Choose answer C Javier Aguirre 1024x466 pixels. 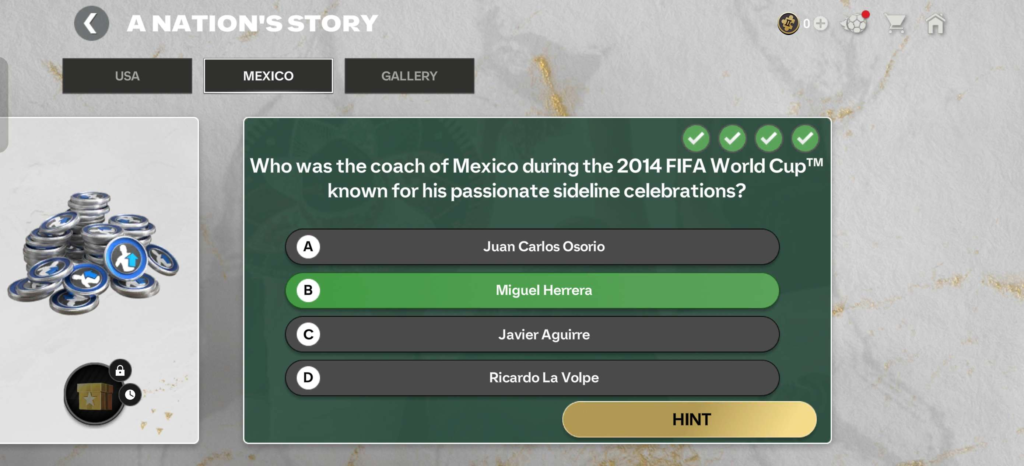pyautogui.click(x=531, y=334)
